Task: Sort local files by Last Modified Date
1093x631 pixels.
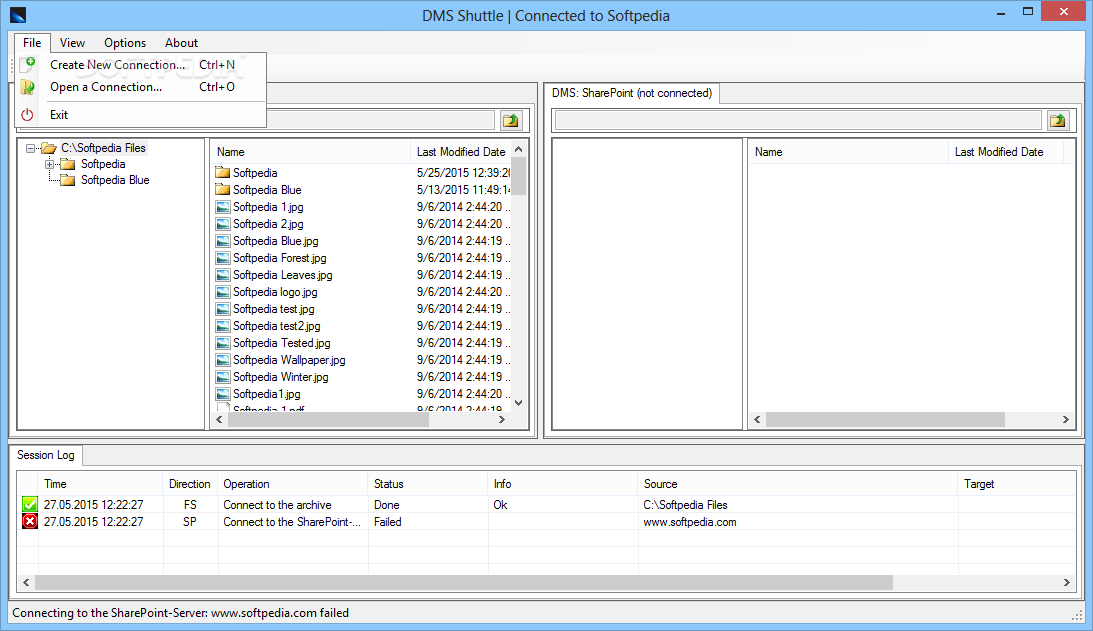Action: click(461, 151)
